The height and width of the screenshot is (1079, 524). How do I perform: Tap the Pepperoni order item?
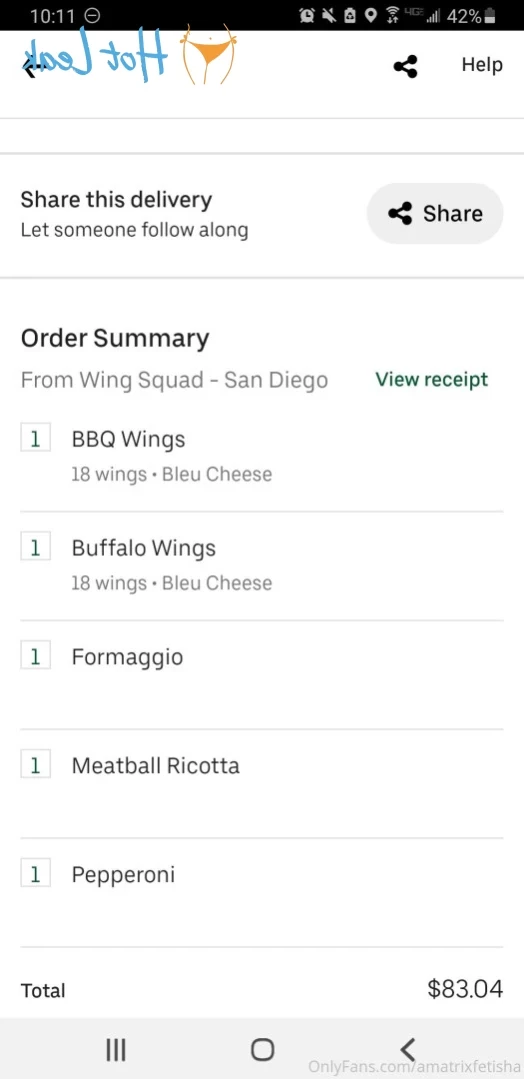(123, 875)
